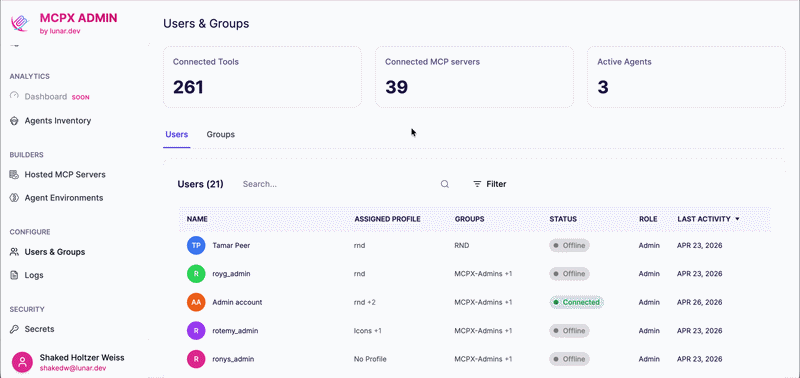Screen dimensions: 800x378
Task: Click the ronys_admin user name
Action: 233,359
